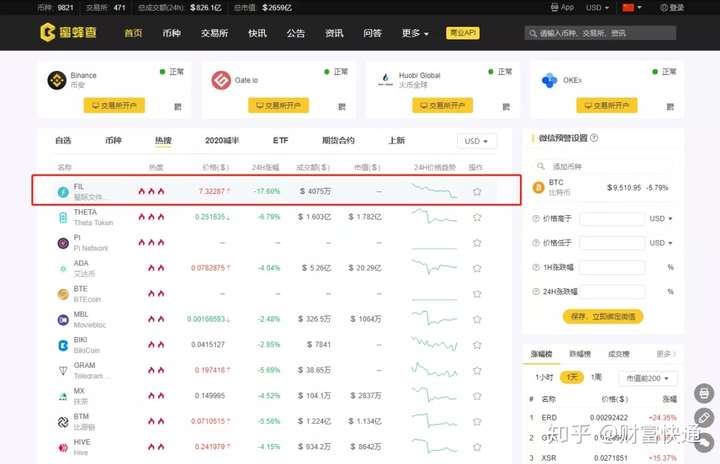
Task: Click the ERD row in gainers list
Action: pyautogui.click(x=603, y=418)
